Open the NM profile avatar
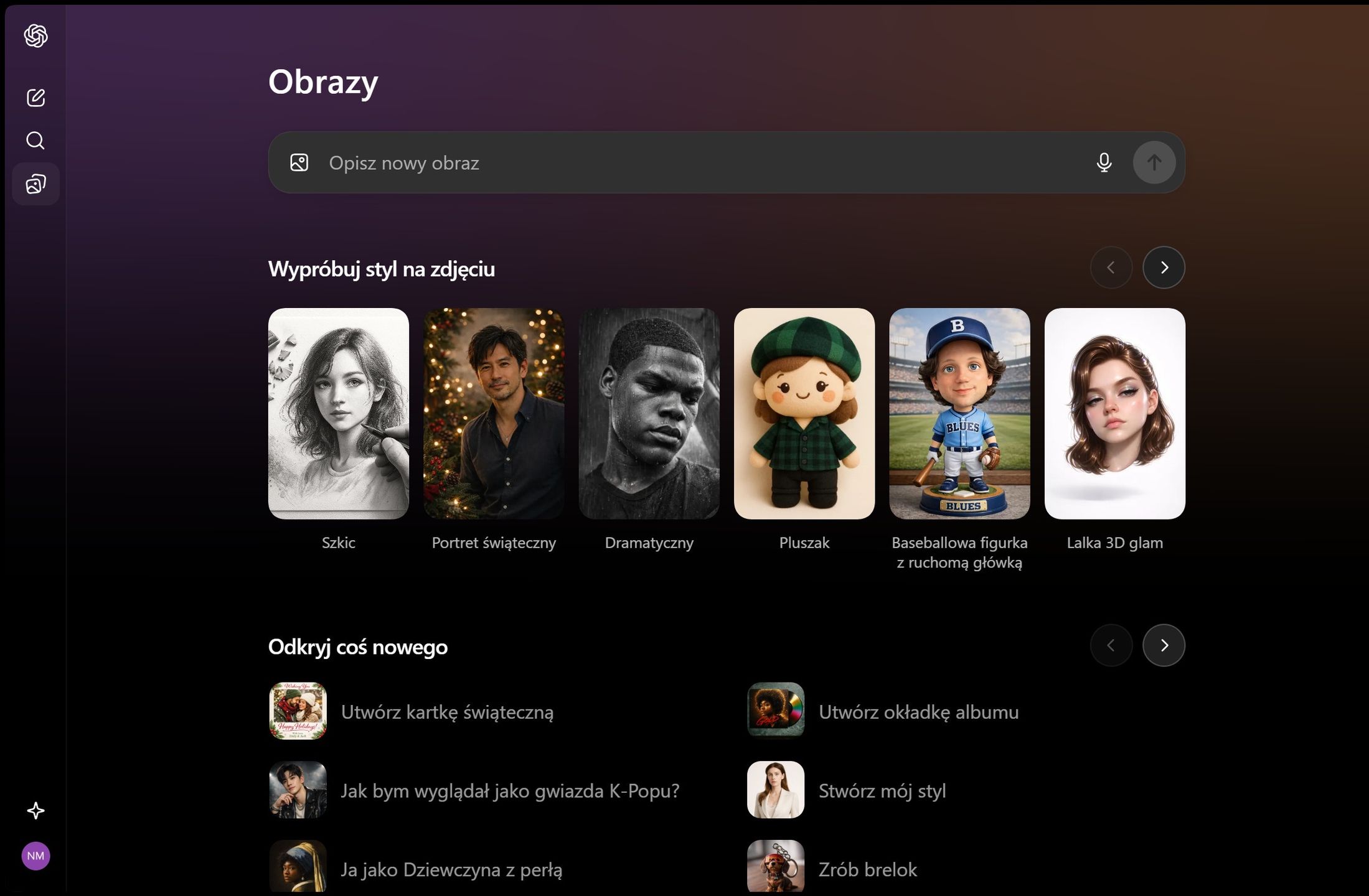The image size is (1369, 896). 35,856
